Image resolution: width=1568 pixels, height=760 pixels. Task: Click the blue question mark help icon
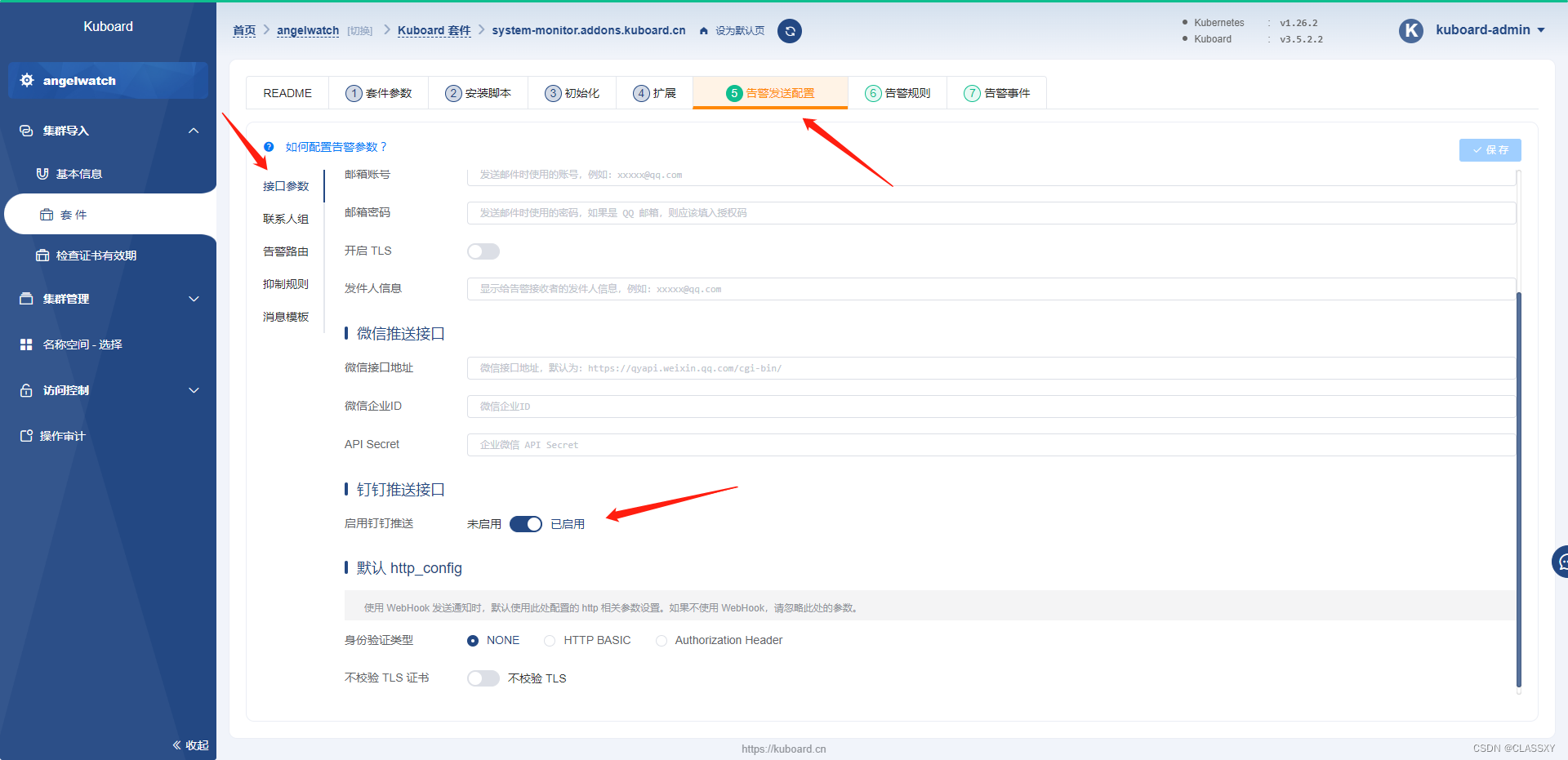point(269,147)
